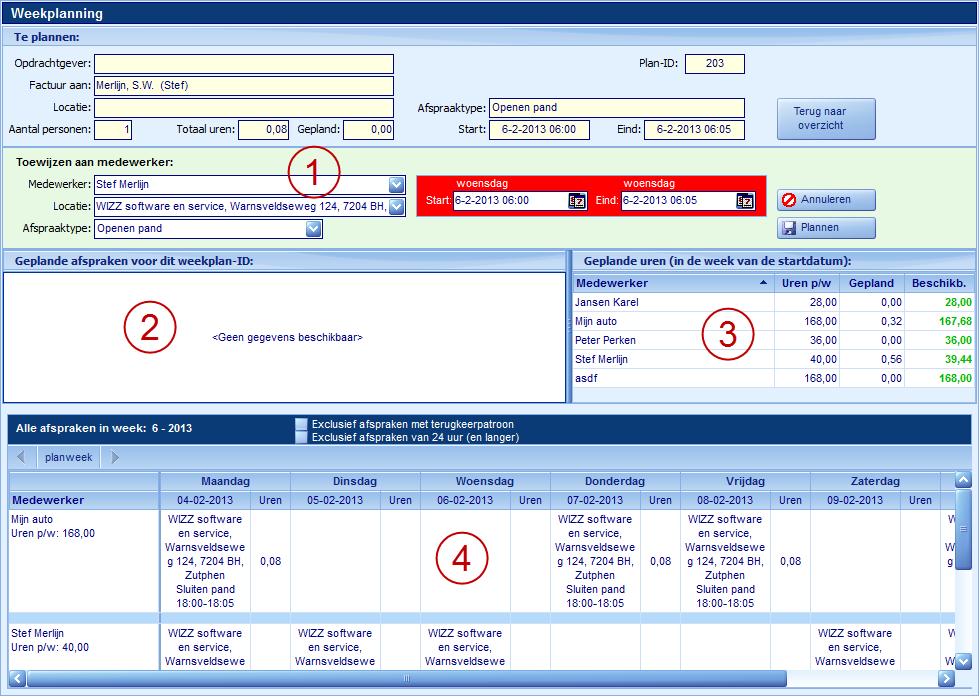Screen dimensions: 979x696
Task: Click the Medewerker header in week grid
Action: point(84,501)
